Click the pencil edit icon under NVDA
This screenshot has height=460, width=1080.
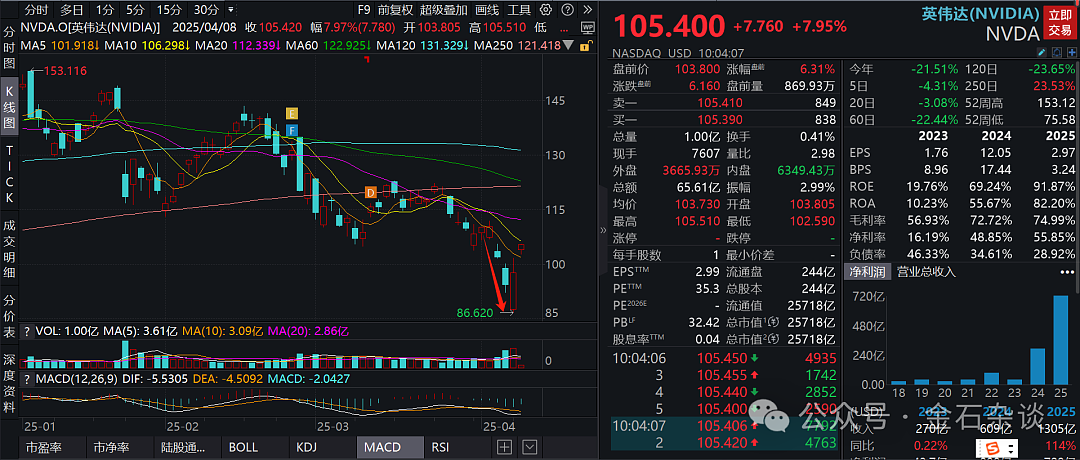(1042, 53)
